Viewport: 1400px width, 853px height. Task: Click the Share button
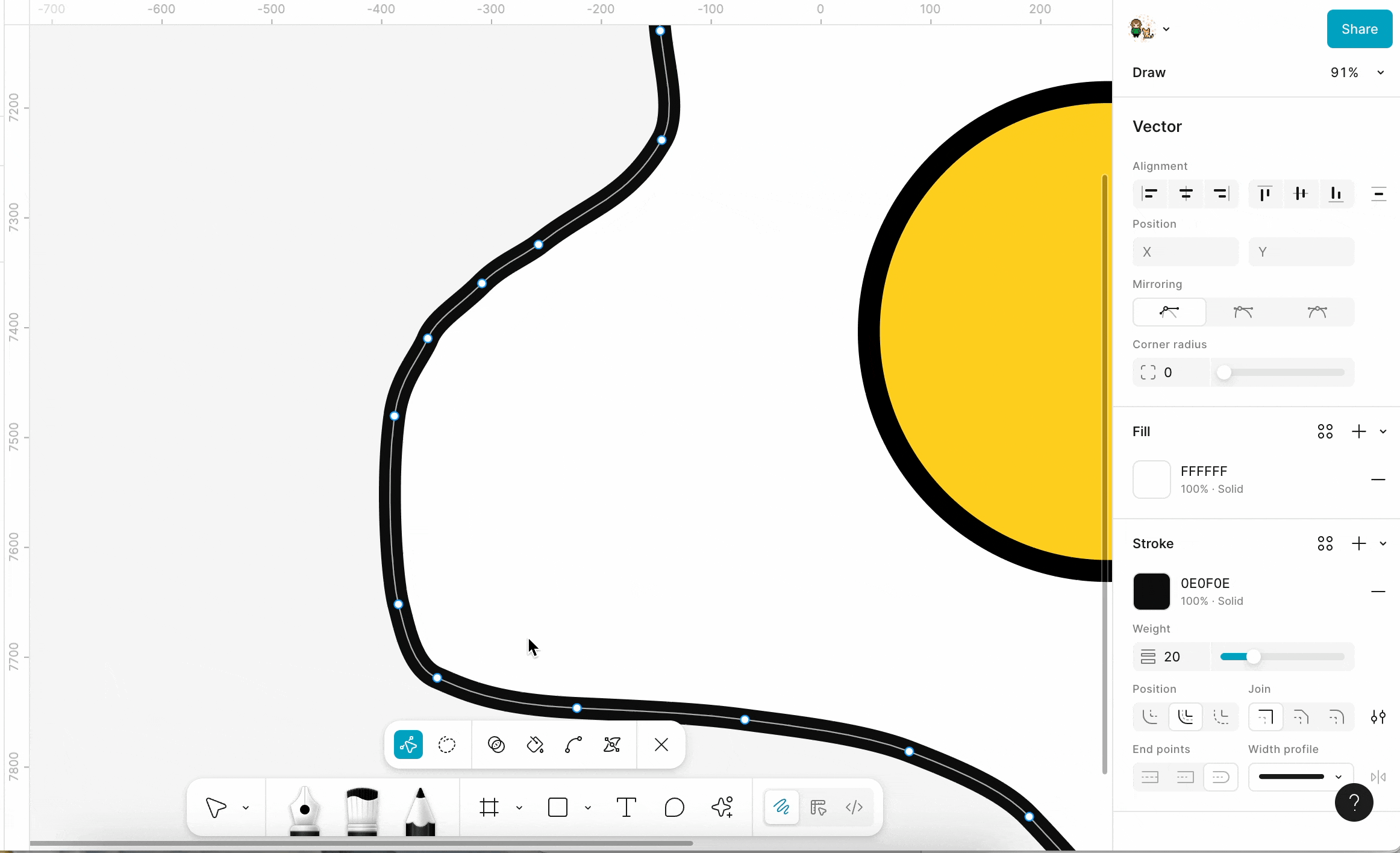click(1359, 29)
